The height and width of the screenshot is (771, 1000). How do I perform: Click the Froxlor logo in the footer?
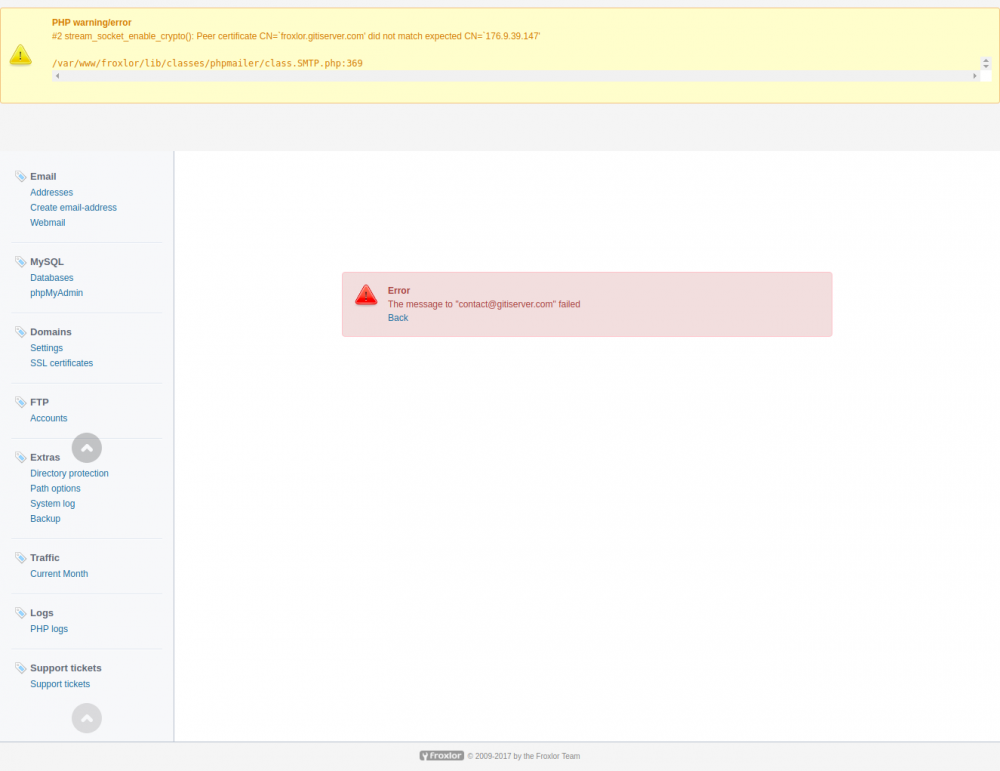441,755
